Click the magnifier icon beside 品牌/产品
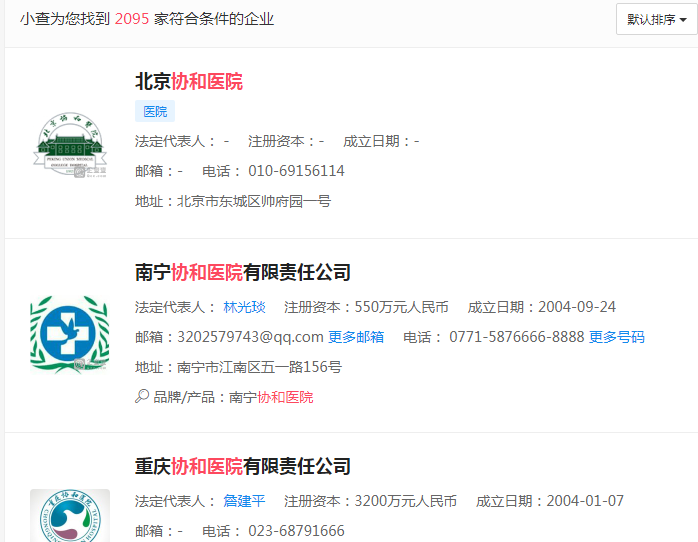This screenshot has height=542, width=698. pos(142,396)
